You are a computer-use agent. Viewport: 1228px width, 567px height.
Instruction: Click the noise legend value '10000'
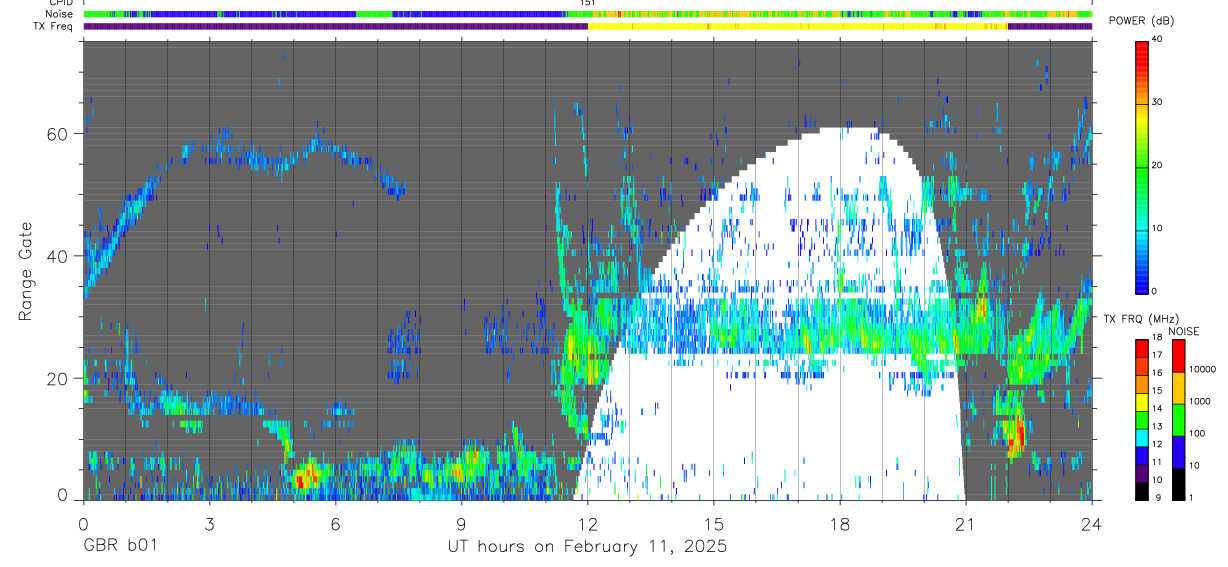click(1202, 369)
